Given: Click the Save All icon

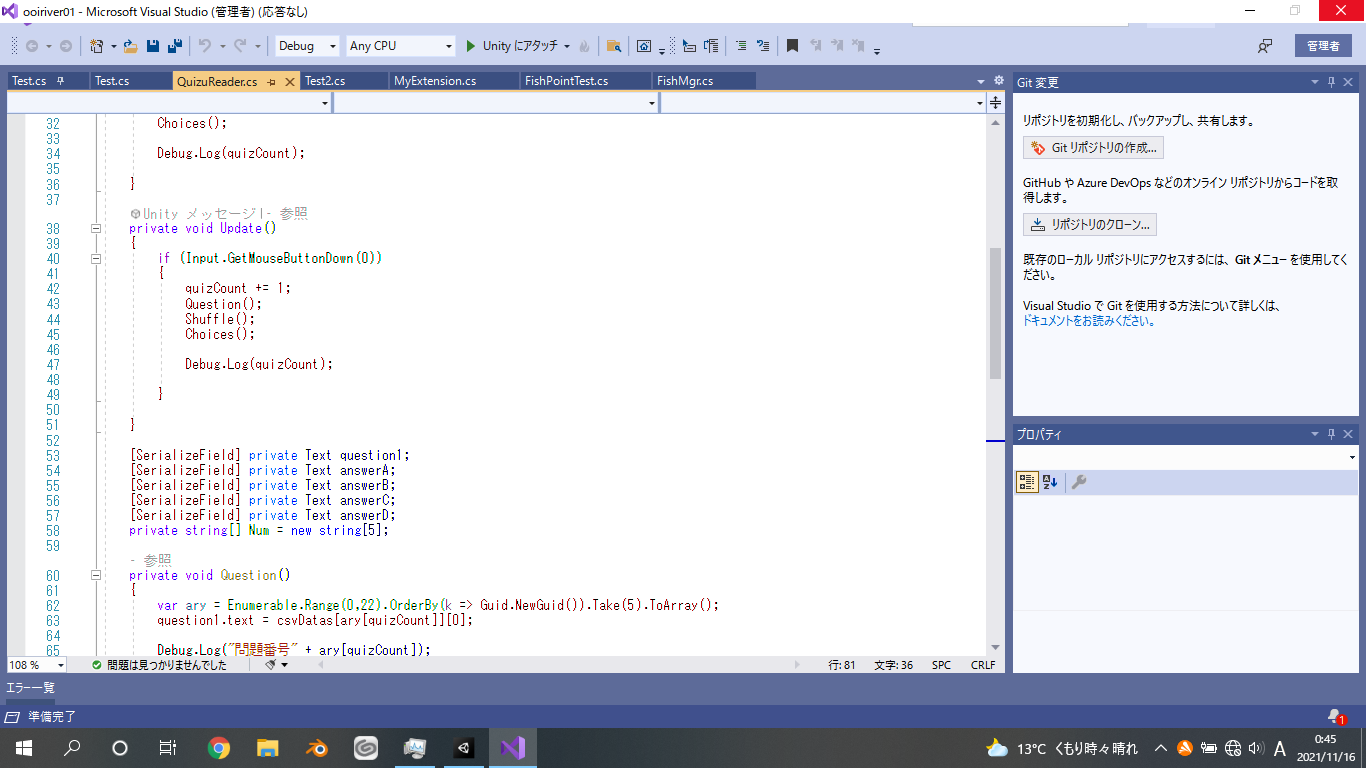Looking at the screenshot, I should (x=174, y=46).
